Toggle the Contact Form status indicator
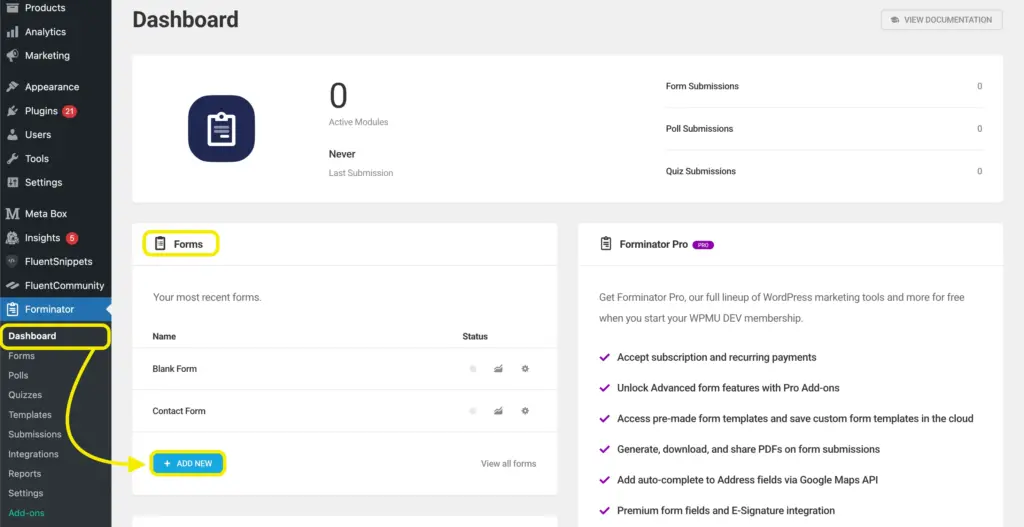Image resolution: width=1024 pixels, height=527 pixels. pyautogui.click(x=473, y=411)
